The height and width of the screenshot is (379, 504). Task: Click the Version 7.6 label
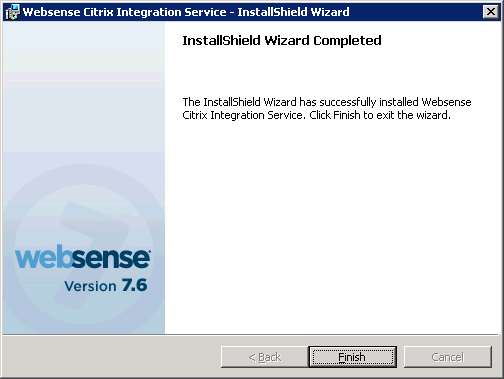point(106,286)
